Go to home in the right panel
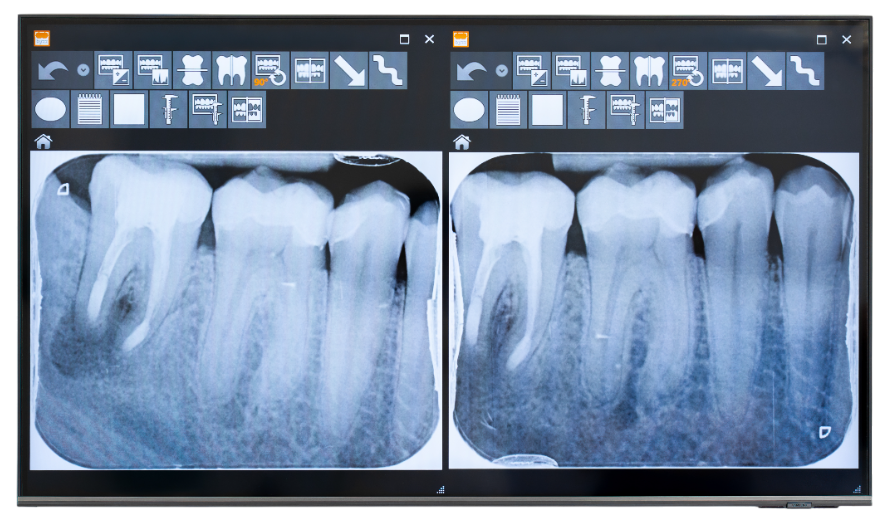The height and width of the screenshot is (523, 890). click(x=461, y=142)
